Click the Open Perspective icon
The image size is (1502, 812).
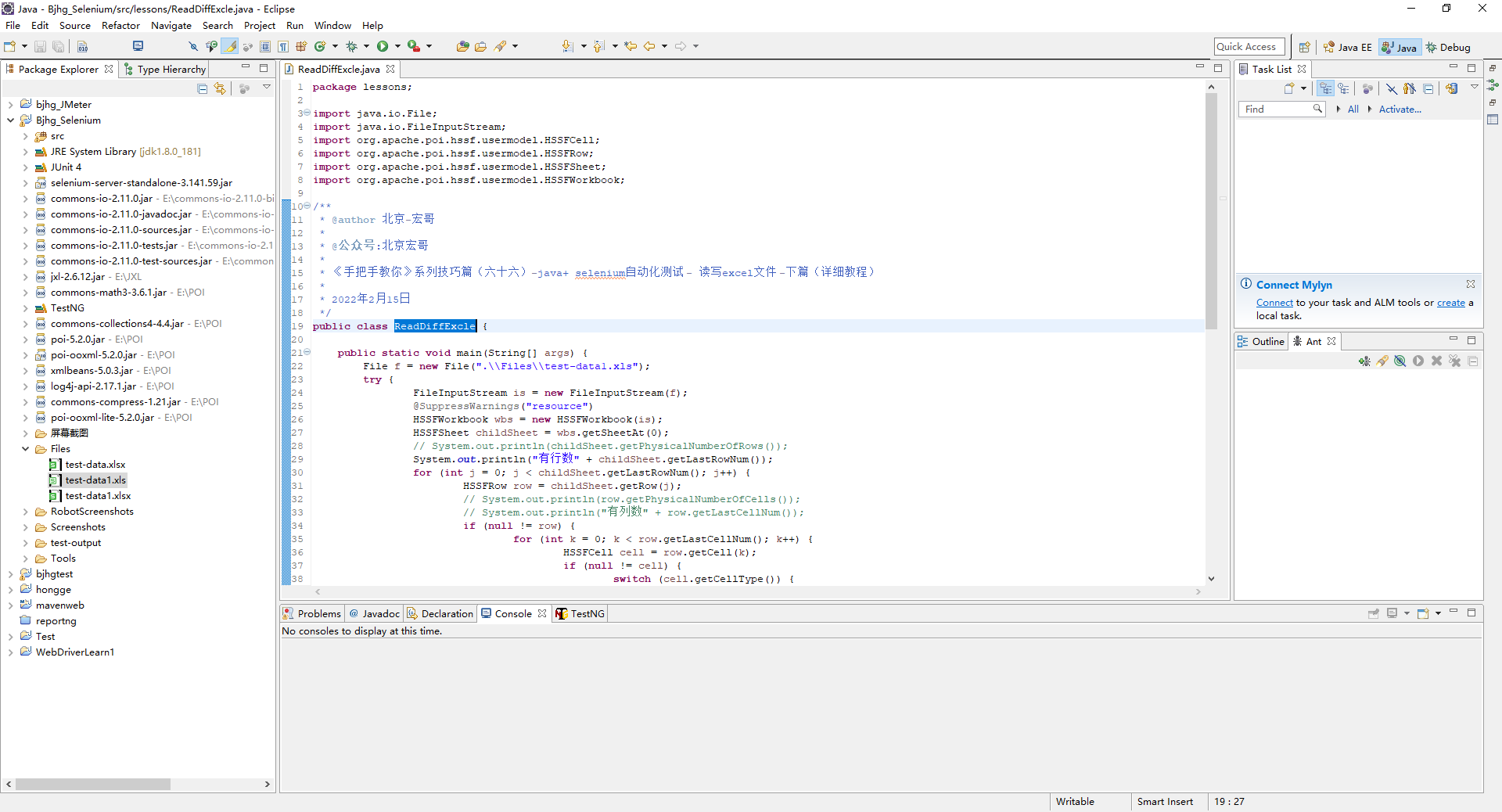1304,47
